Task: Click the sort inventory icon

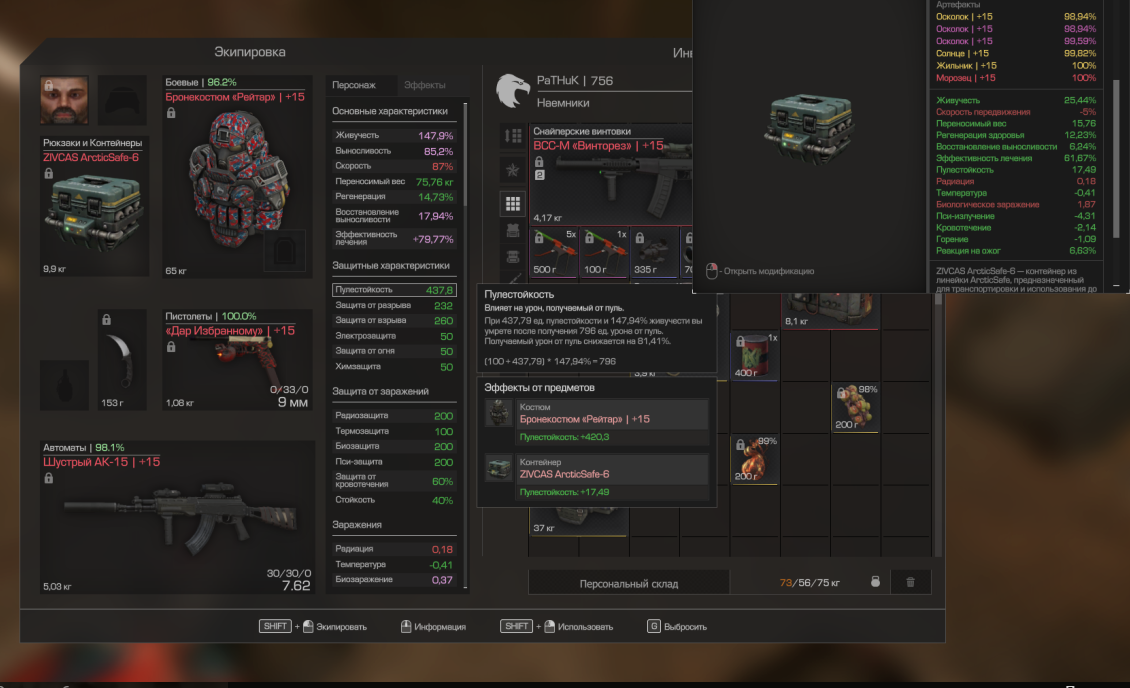Action: 513,135
